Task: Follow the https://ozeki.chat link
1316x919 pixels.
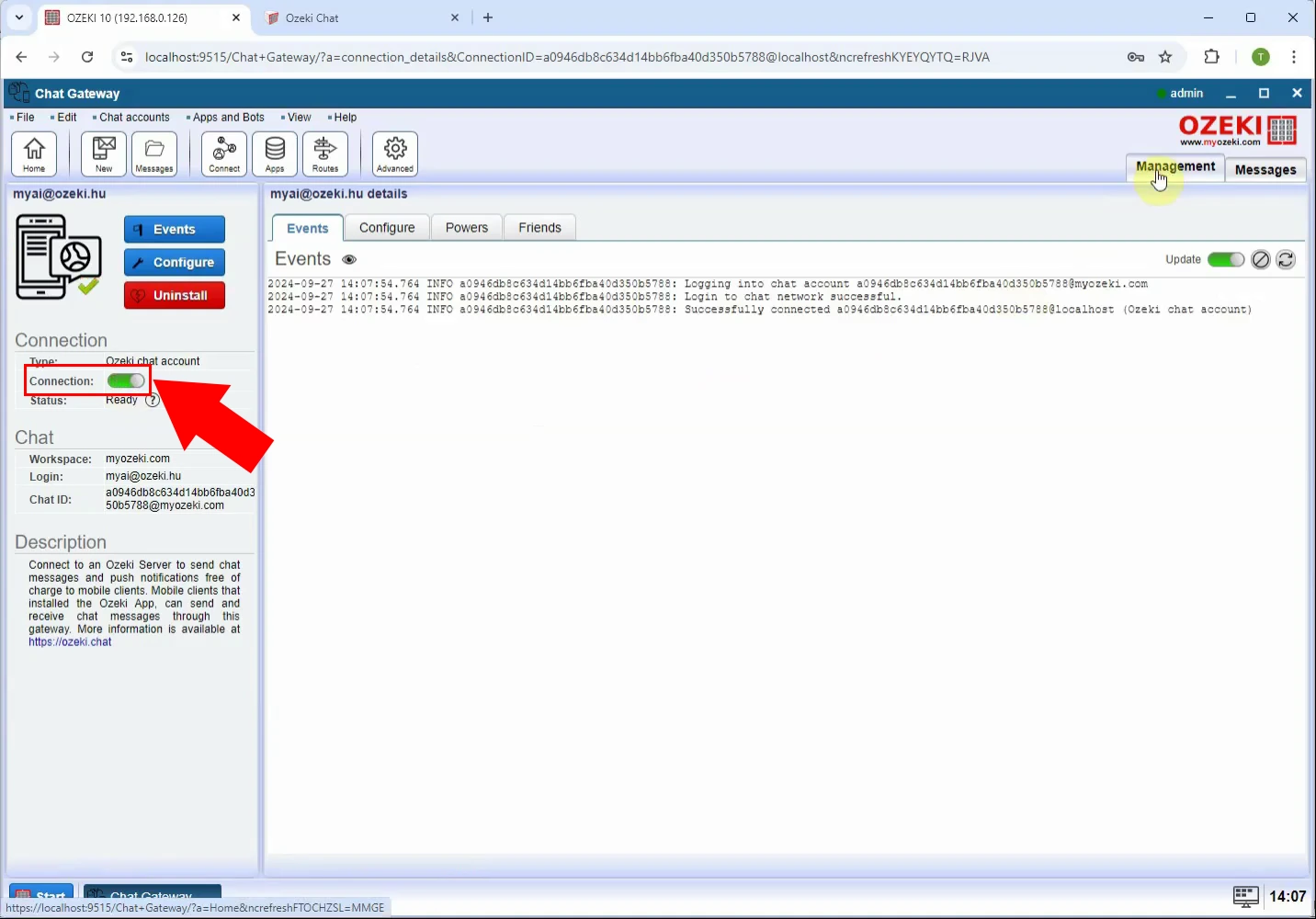Action: [x=70, y=642]
